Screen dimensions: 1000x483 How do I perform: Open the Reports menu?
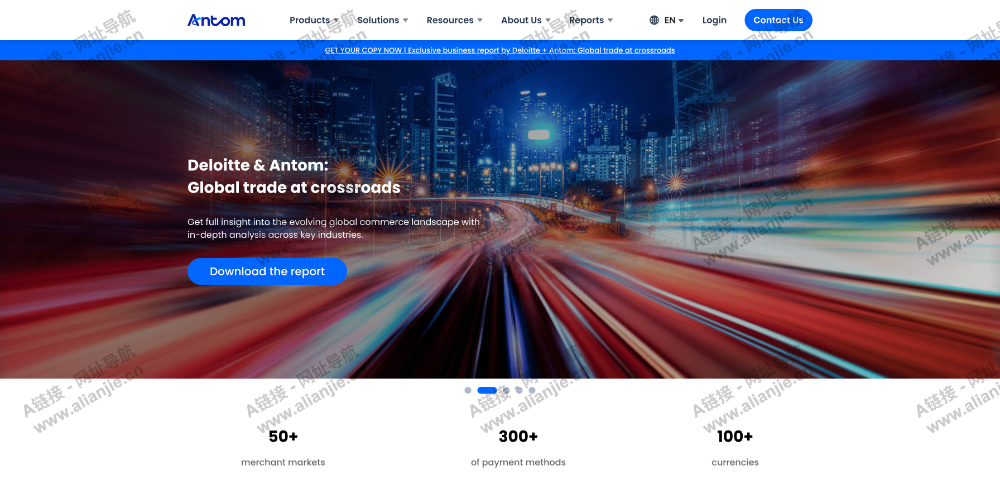coord(586,20)
